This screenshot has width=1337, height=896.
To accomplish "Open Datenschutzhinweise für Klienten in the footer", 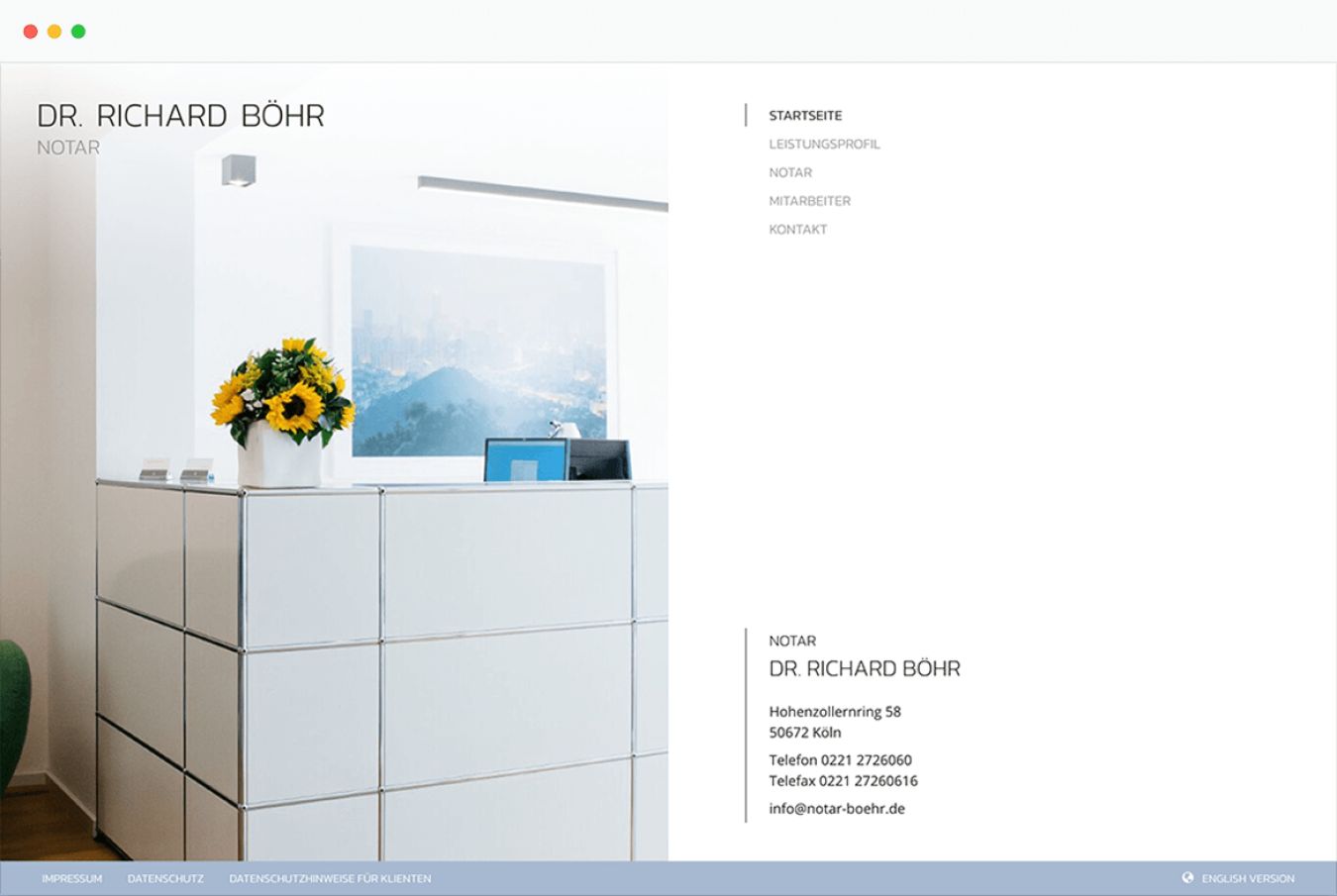I will coord(330,879).
